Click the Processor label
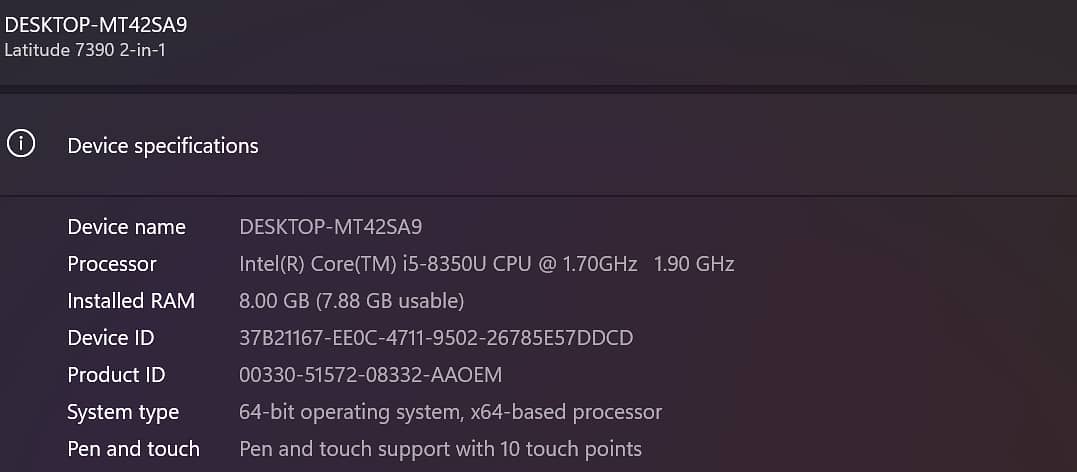Image resolution: width=1077 pixels, height=472 pixels. tap(112, 264)
